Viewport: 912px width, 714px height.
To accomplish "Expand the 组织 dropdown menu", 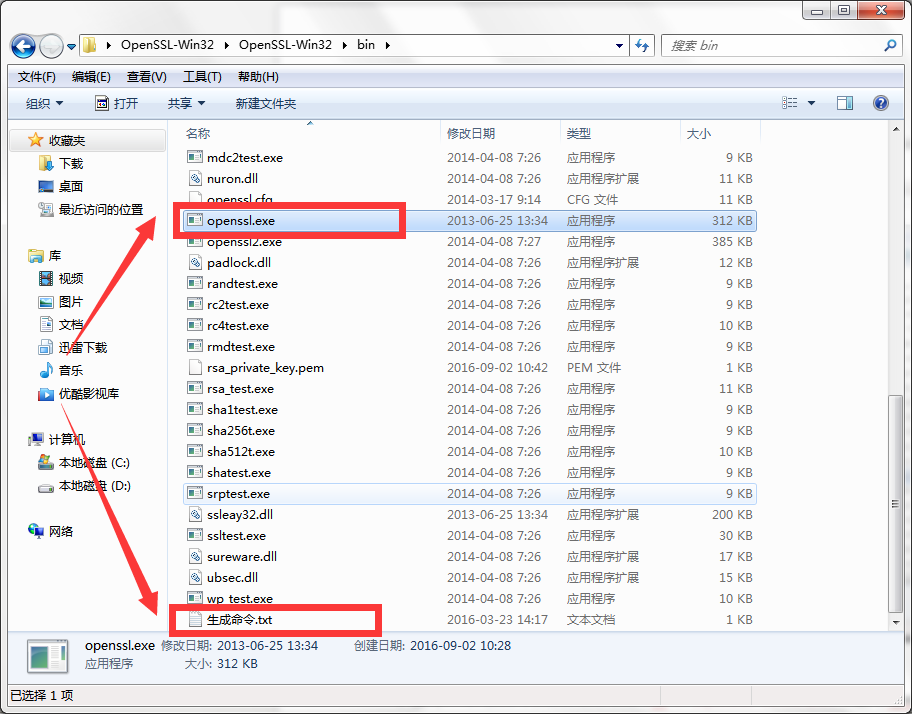I will point(44,104).
